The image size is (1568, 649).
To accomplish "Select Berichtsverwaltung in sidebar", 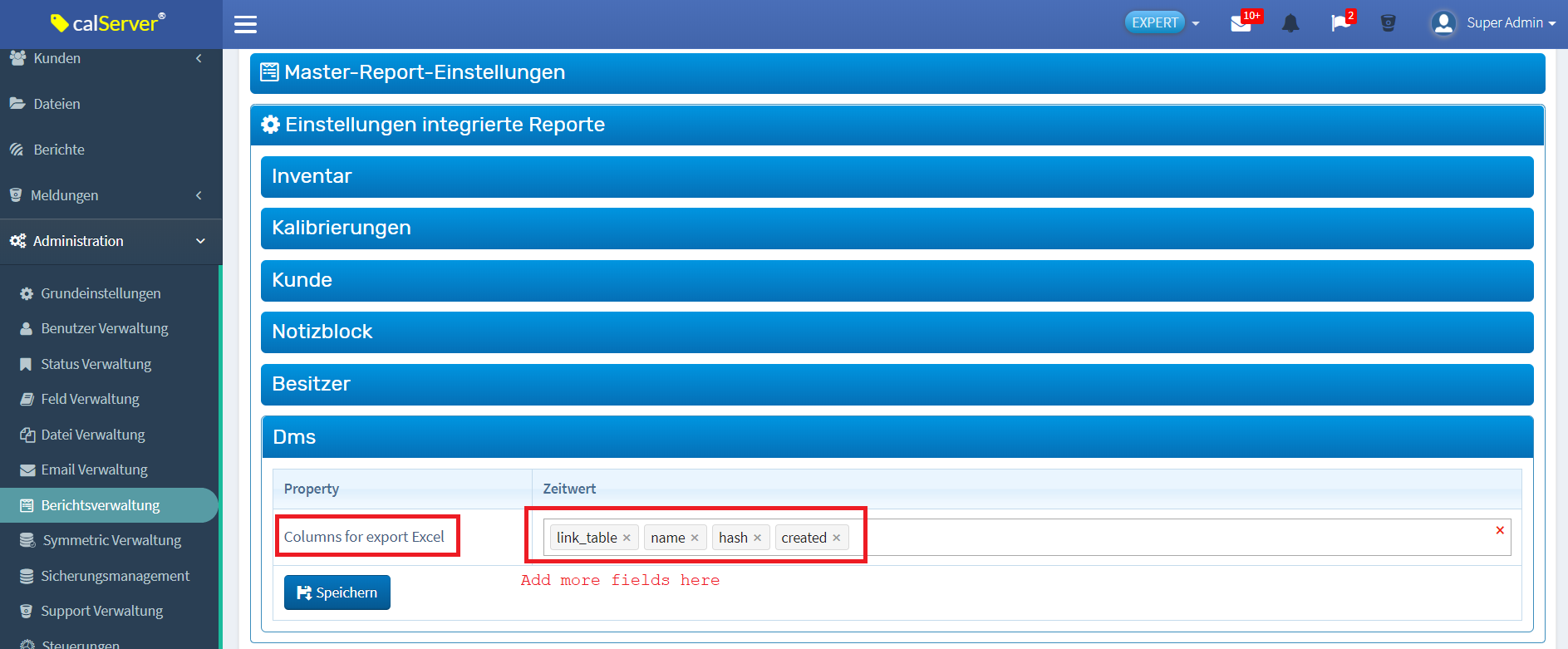I will pyautogui.click(x=109, y=505).
